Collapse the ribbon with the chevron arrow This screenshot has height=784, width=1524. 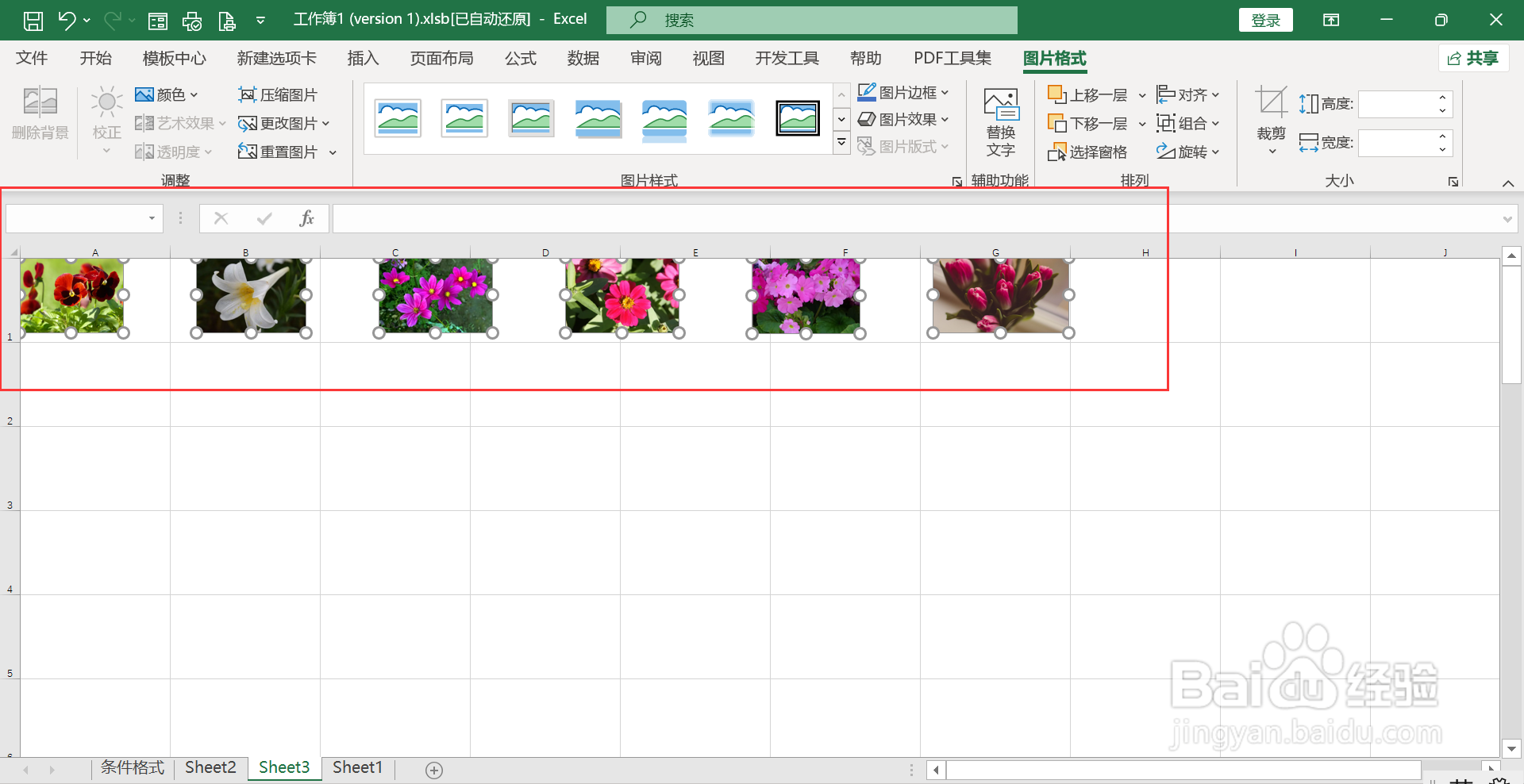click(x=1508, y=183)
